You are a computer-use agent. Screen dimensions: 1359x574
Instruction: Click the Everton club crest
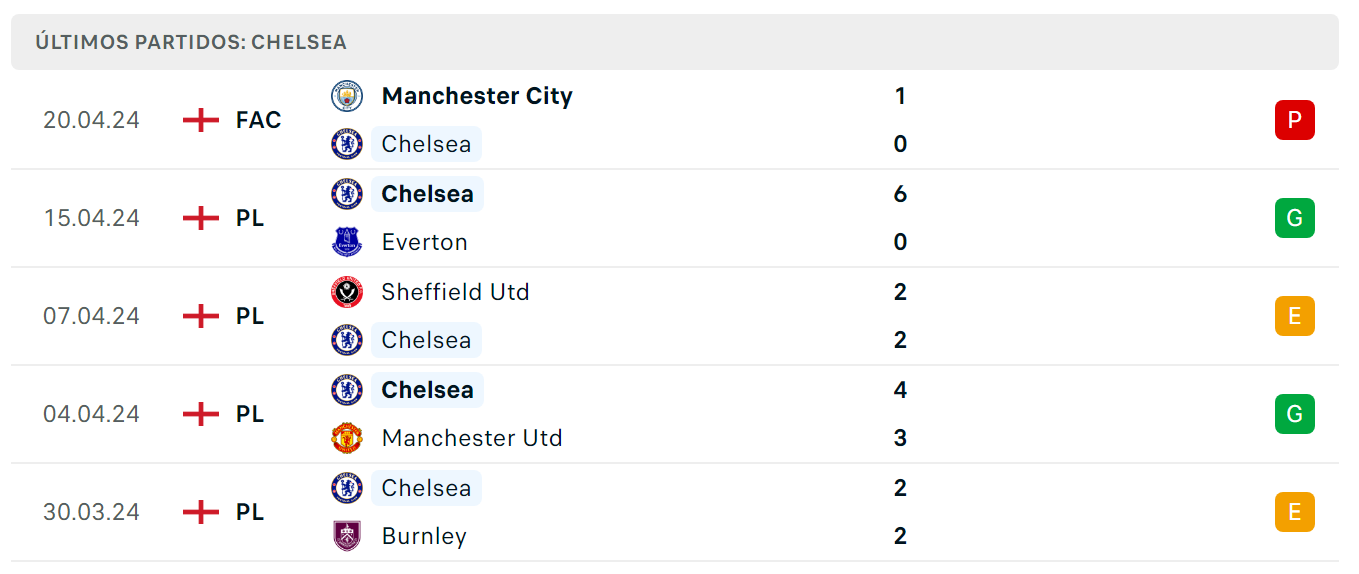pyautogui.click(x=347, y=242)
